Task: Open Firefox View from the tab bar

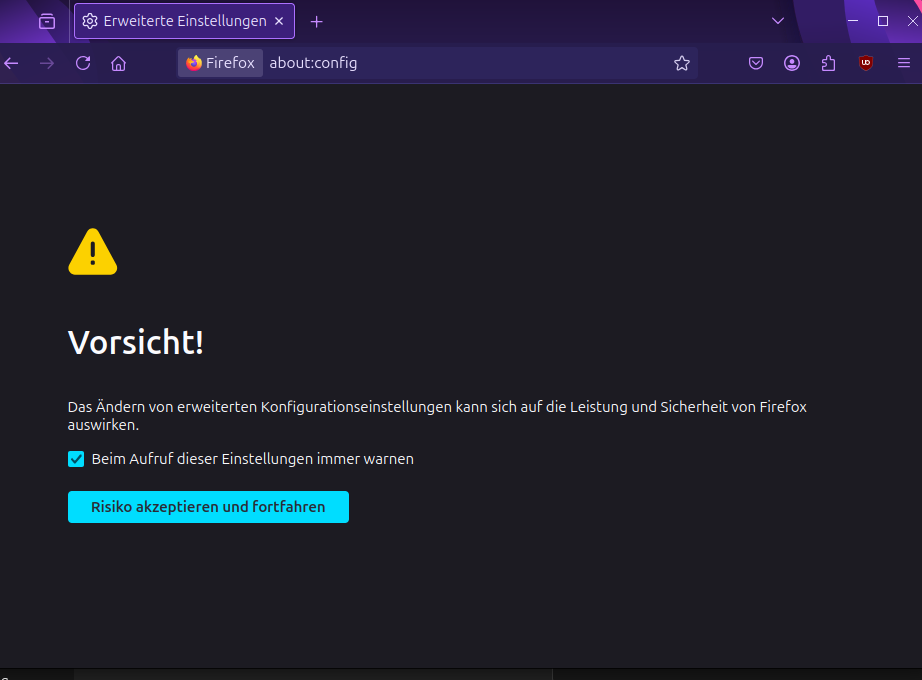Action: point(47,21)
